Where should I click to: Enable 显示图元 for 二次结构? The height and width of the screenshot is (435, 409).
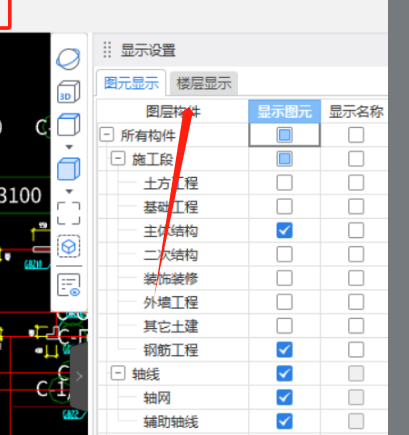point(284,254)
